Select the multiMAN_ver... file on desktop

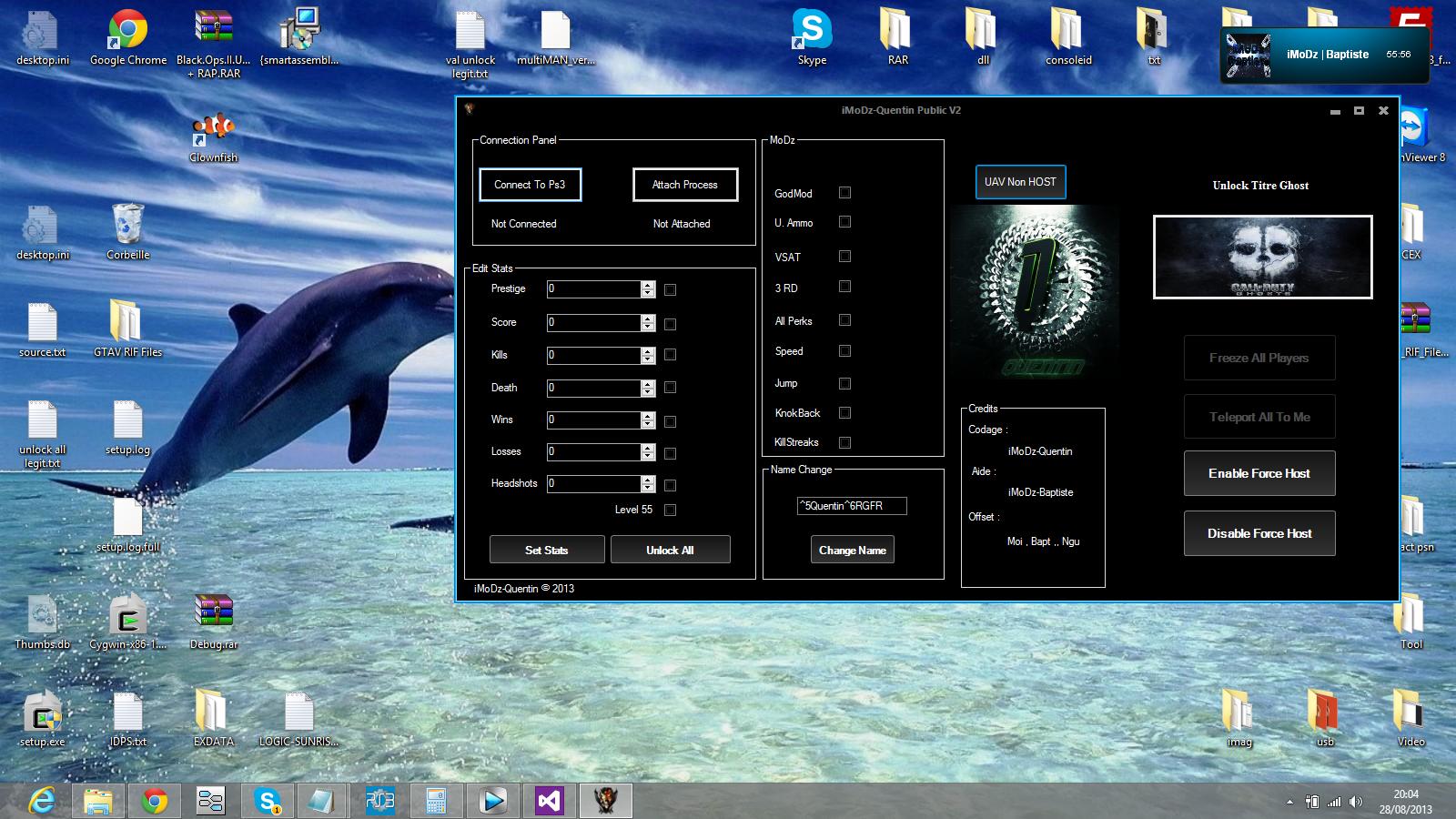(555, 39)
